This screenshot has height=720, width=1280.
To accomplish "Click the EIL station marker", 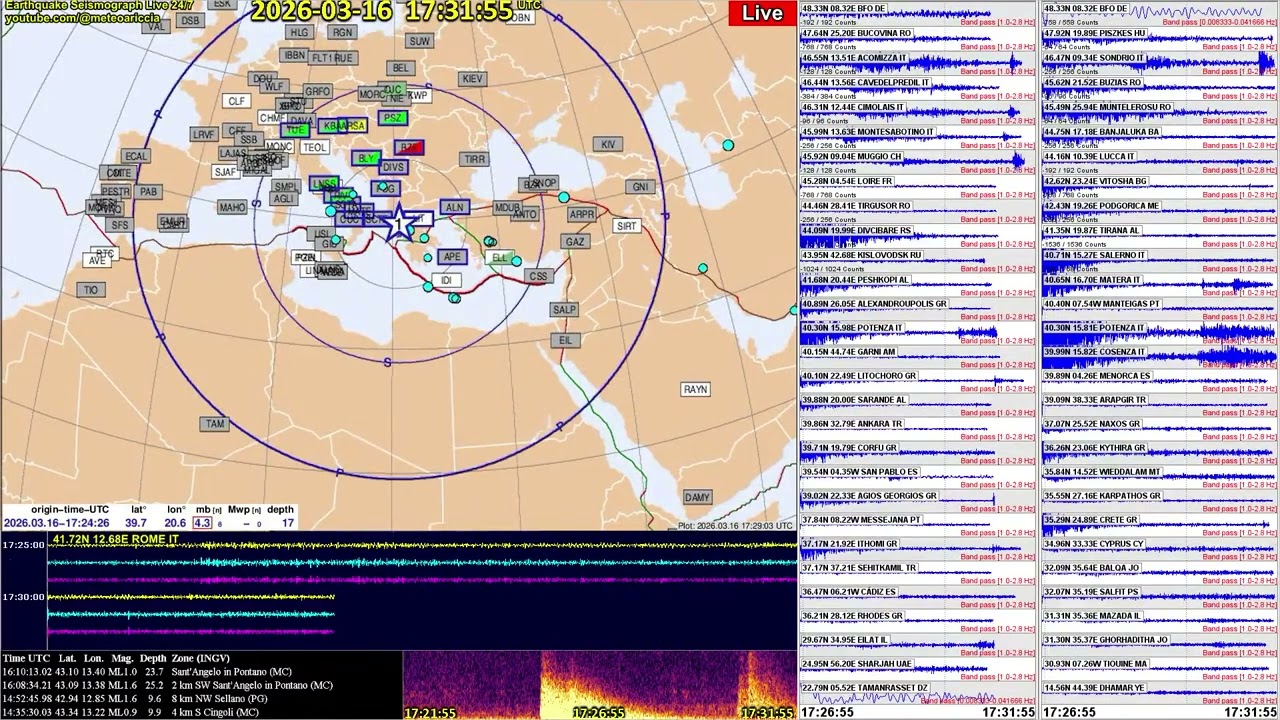I will pyautogui.click(x=566, y=340).
